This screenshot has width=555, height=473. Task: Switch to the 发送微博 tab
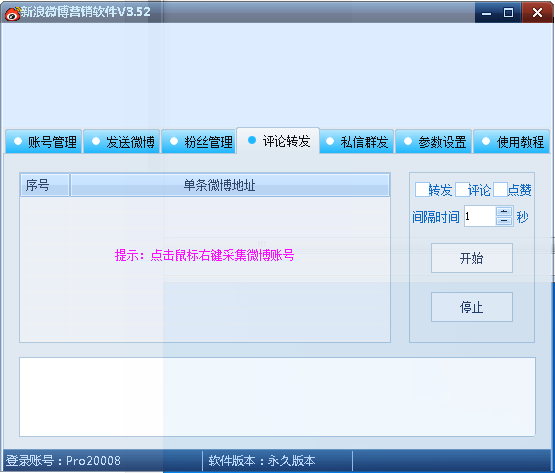click(122, 142)
